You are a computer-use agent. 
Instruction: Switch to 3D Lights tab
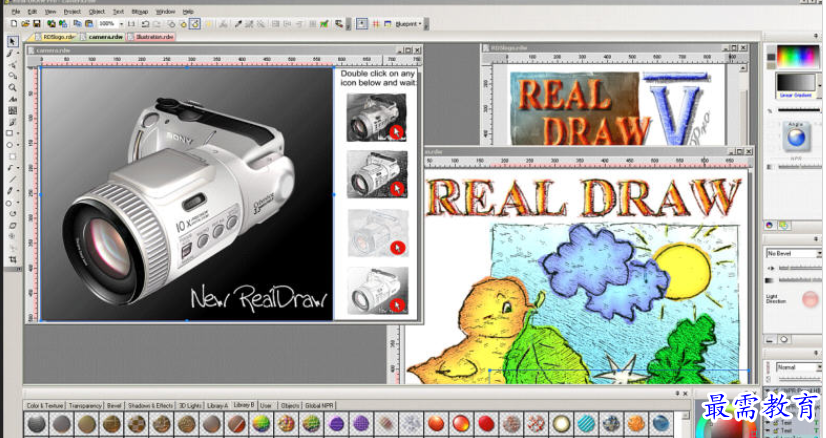coord(190,406)
